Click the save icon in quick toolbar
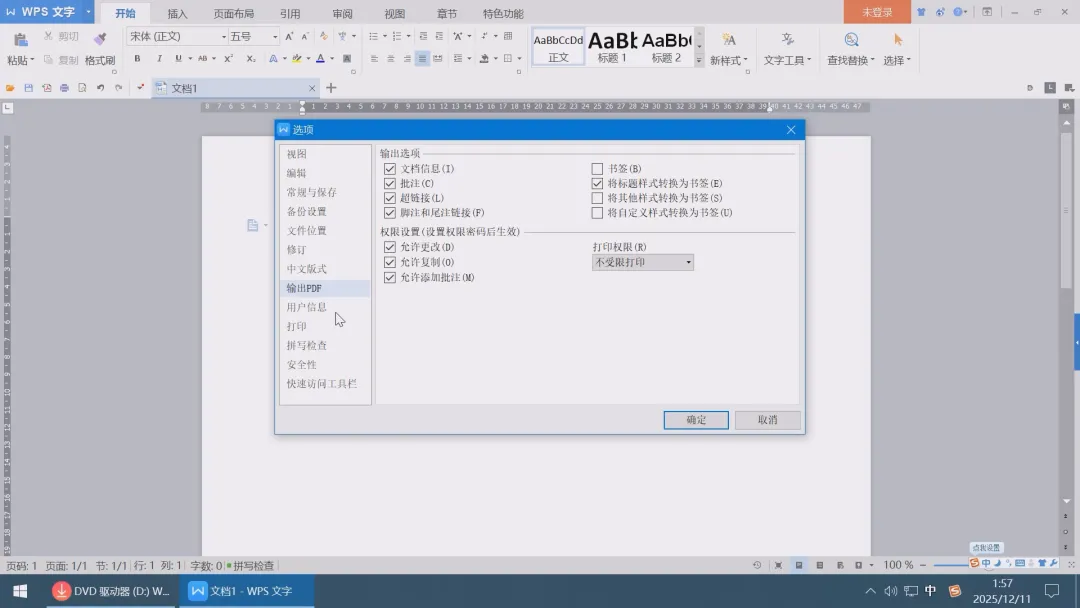 tap(28, 88)
